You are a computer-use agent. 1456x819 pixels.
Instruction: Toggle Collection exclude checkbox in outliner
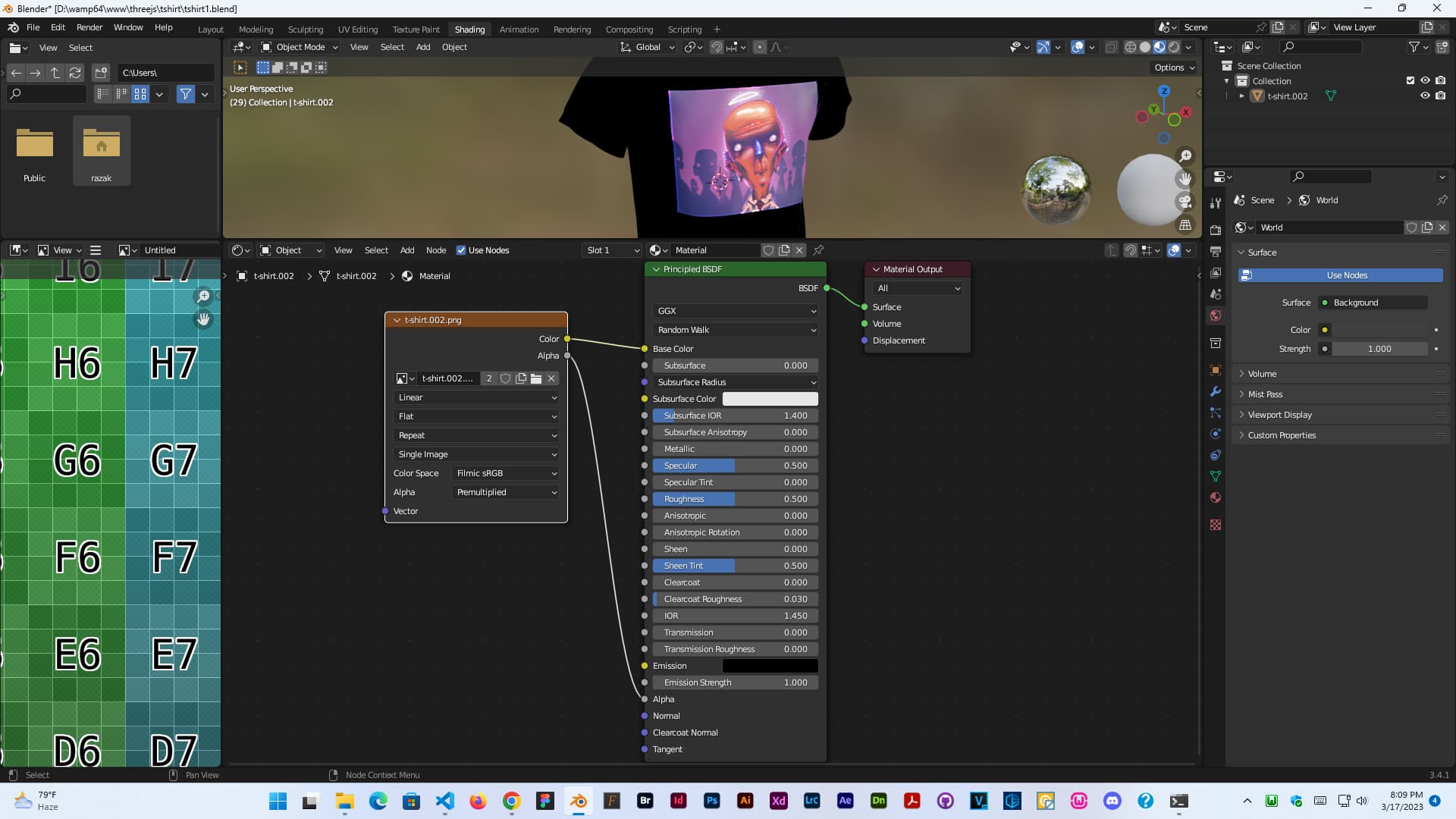point(1410,80)
